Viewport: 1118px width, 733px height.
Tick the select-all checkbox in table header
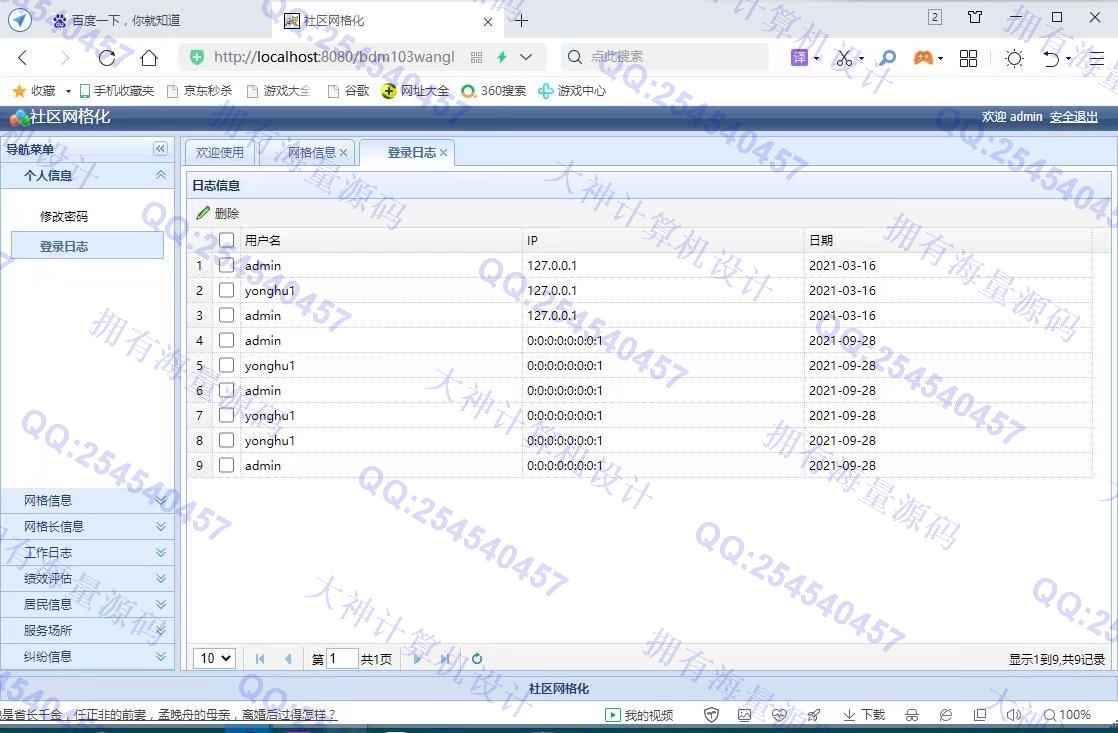coord(226,240)
